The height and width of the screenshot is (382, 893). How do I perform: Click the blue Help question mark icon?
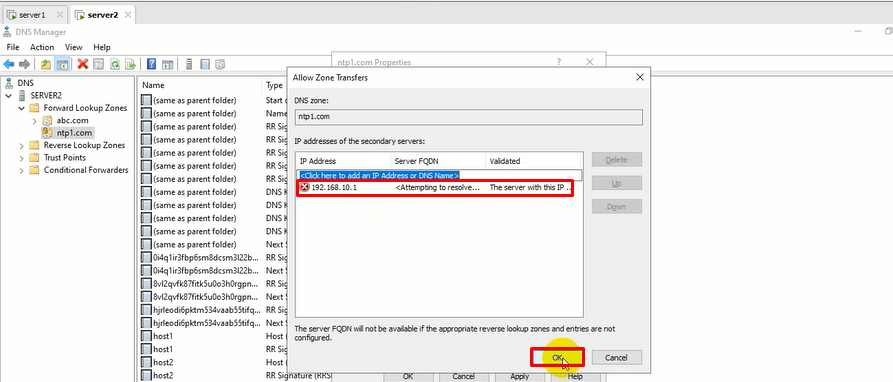[x=151, y=64]
